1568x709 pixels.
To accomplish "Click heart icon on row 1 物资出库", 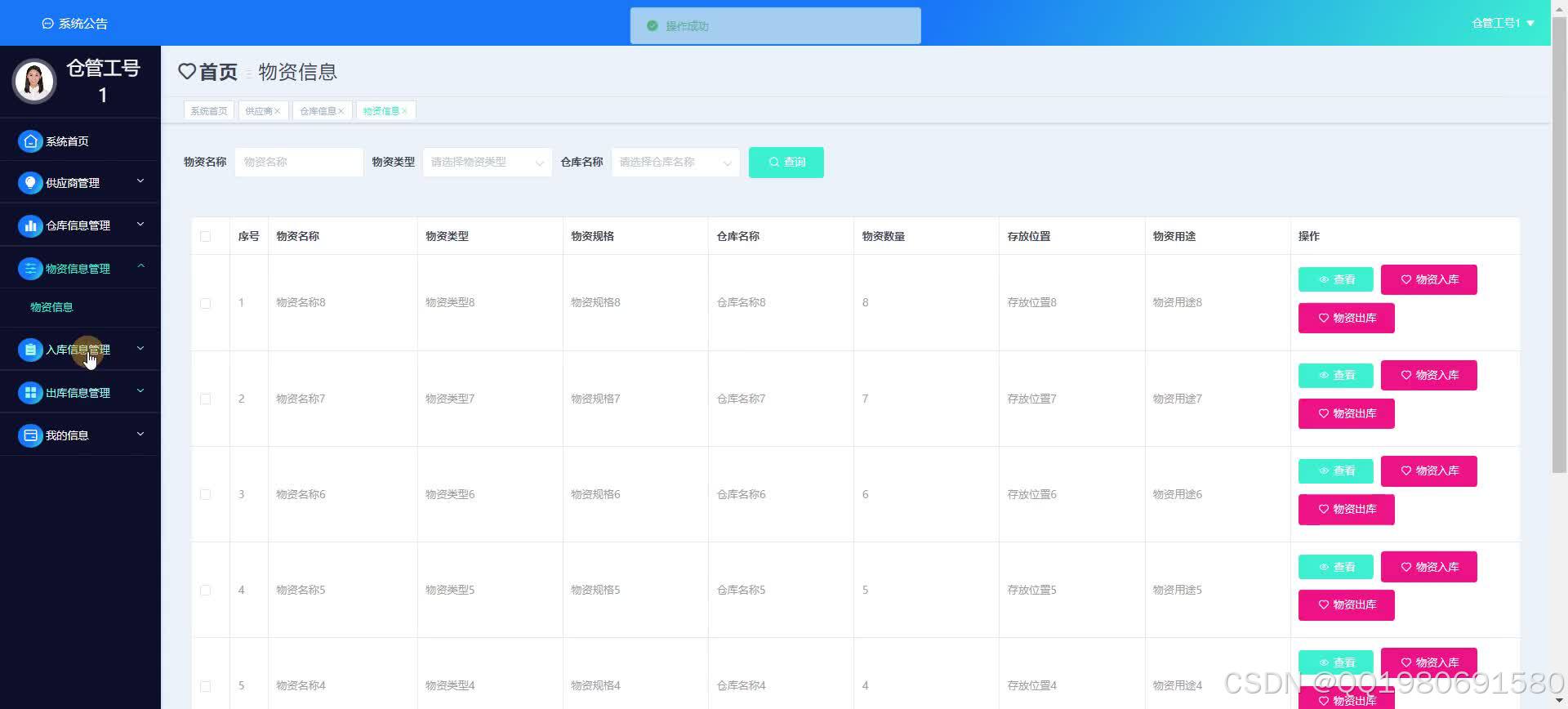I will coord(1324,318).
